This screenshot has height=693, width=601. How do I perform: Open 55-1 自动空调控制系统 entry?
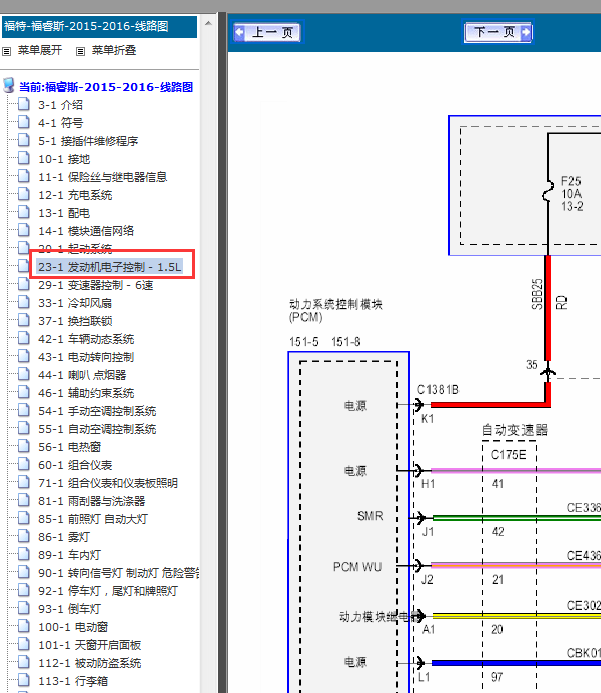pyautogui.click(x=97, y=429)
